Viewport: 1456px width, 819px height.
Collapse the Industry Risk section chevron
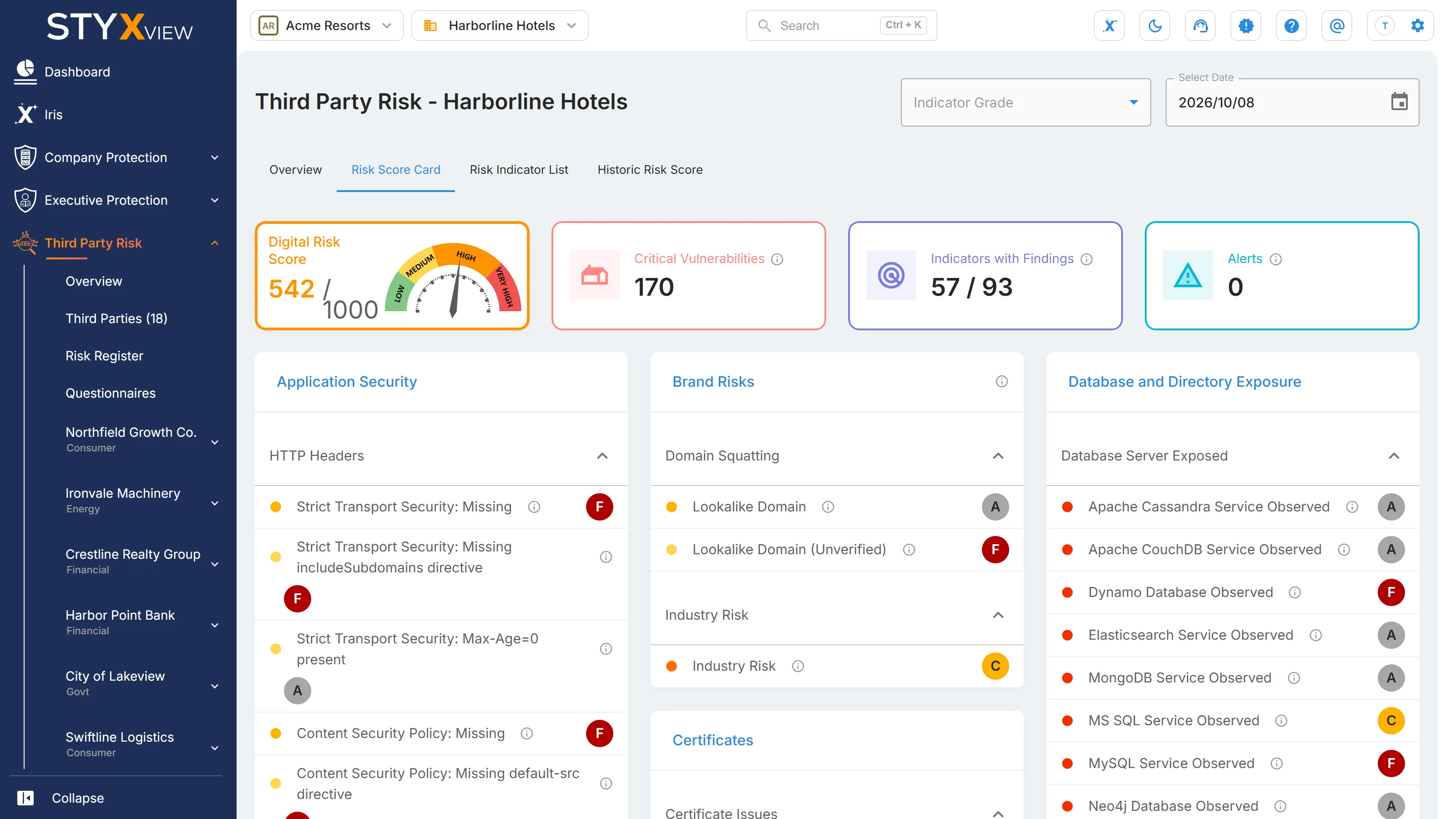tap(998, 615)
